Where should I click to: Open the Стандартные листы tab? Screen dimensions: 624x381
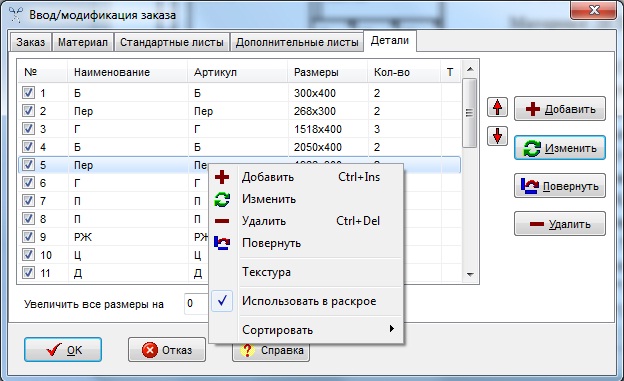point(172,42)
